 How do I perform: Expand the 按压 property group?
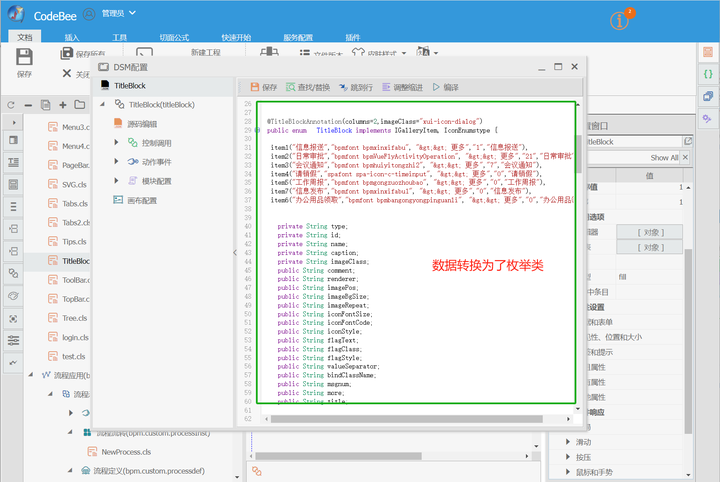click(x=568, y=457)
